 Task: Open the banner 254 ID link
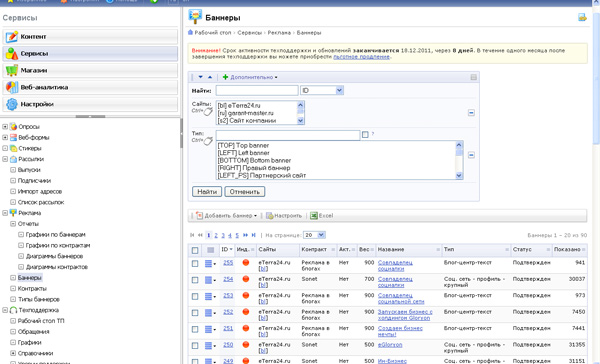point(228,279)
